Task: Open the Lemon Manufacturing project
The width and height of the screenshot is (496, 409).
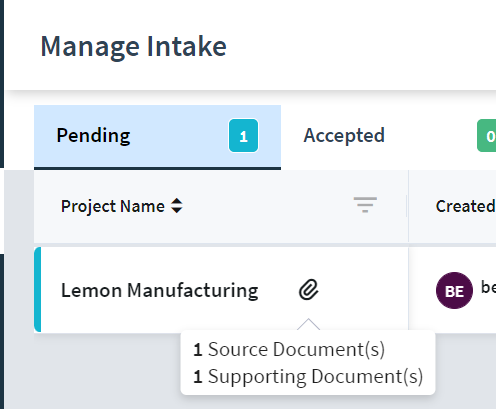Action: tap(160, 290)
